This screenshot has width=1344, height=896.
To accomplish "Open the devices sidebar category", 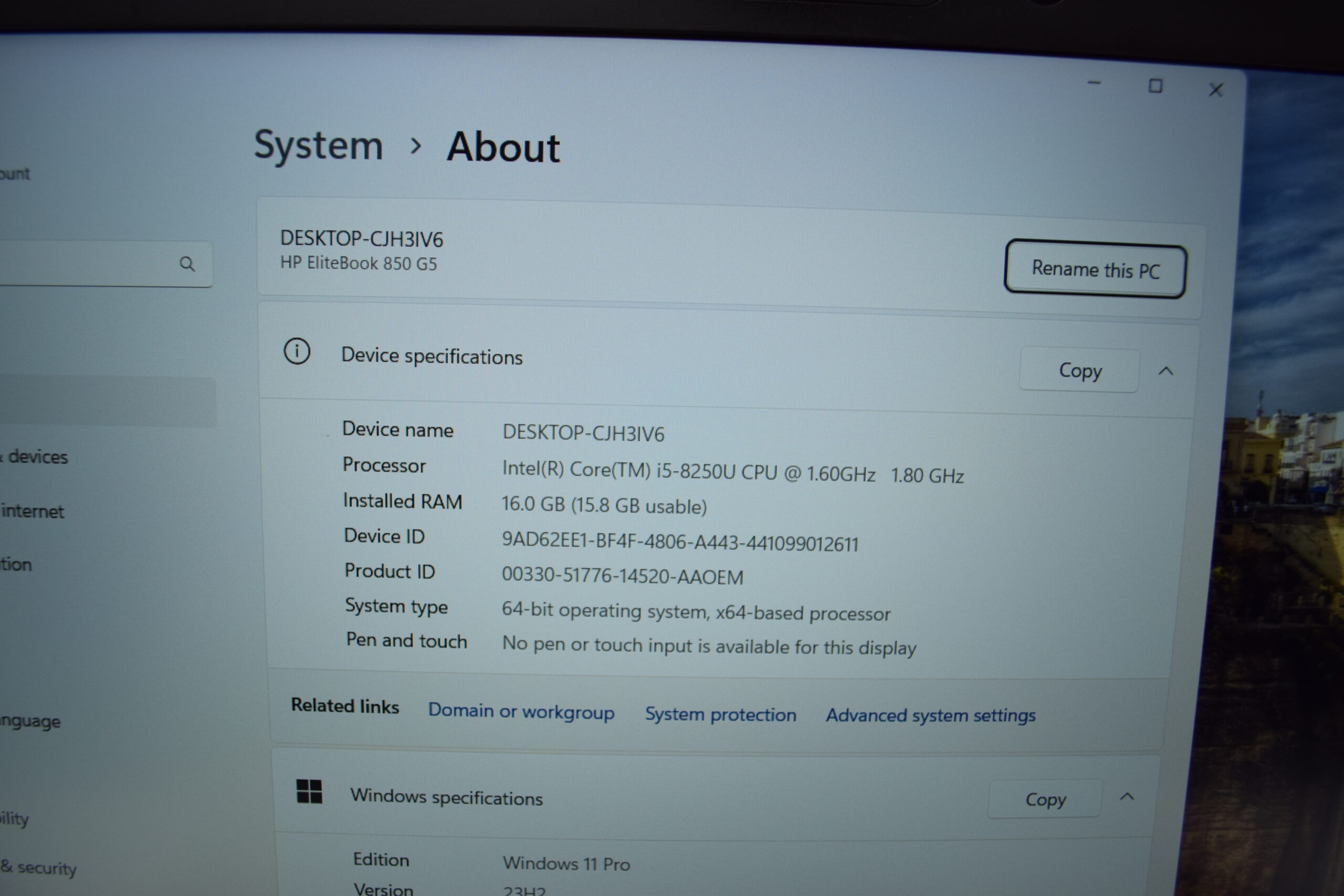I will tap(34, 457).
